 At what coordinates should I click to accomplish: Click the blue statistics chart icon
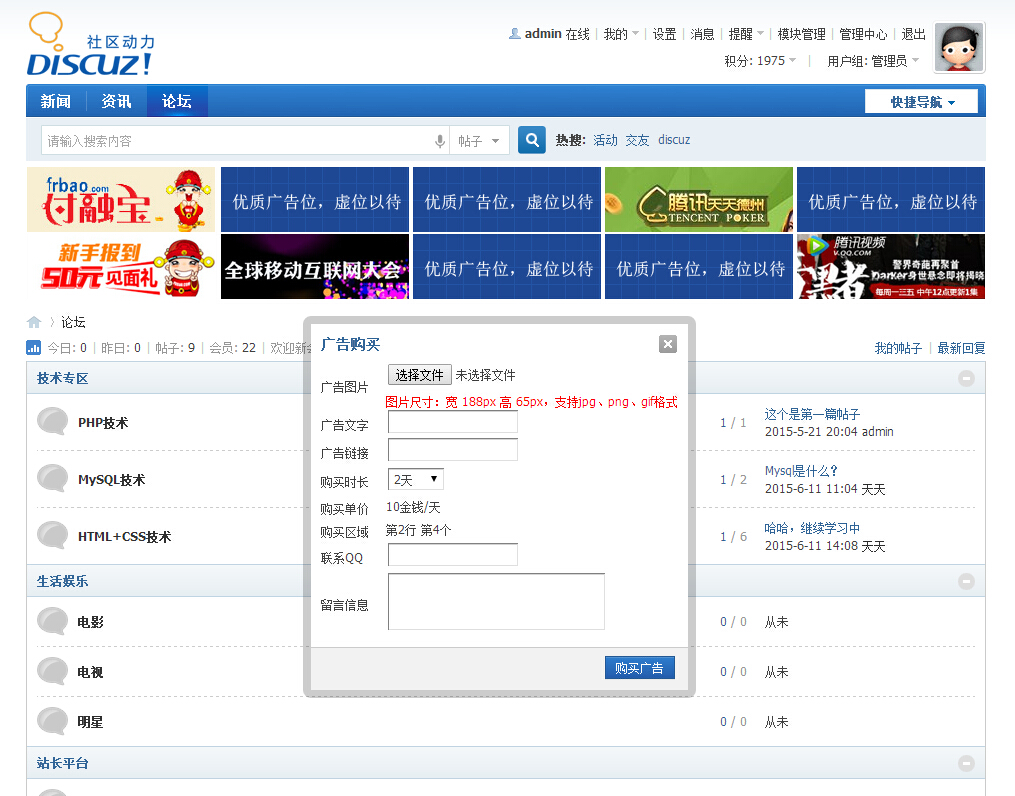[x=34, y=348]
